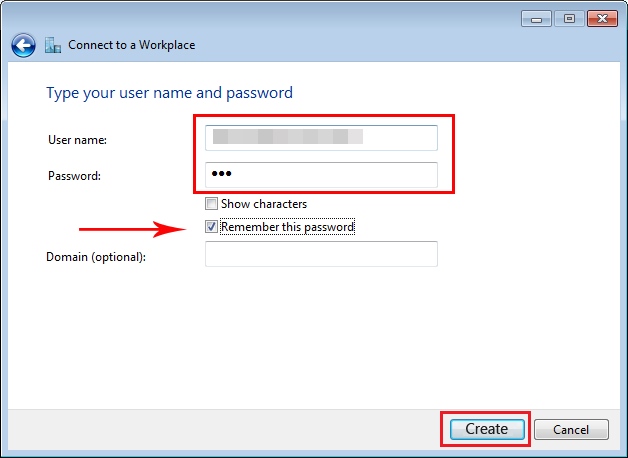
Task: Click inside the Password field
Action: [x=321, y=175]
